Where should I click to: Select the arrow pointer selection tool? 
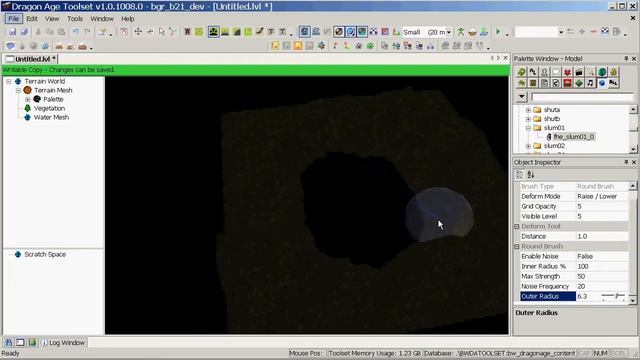point(162,32)
